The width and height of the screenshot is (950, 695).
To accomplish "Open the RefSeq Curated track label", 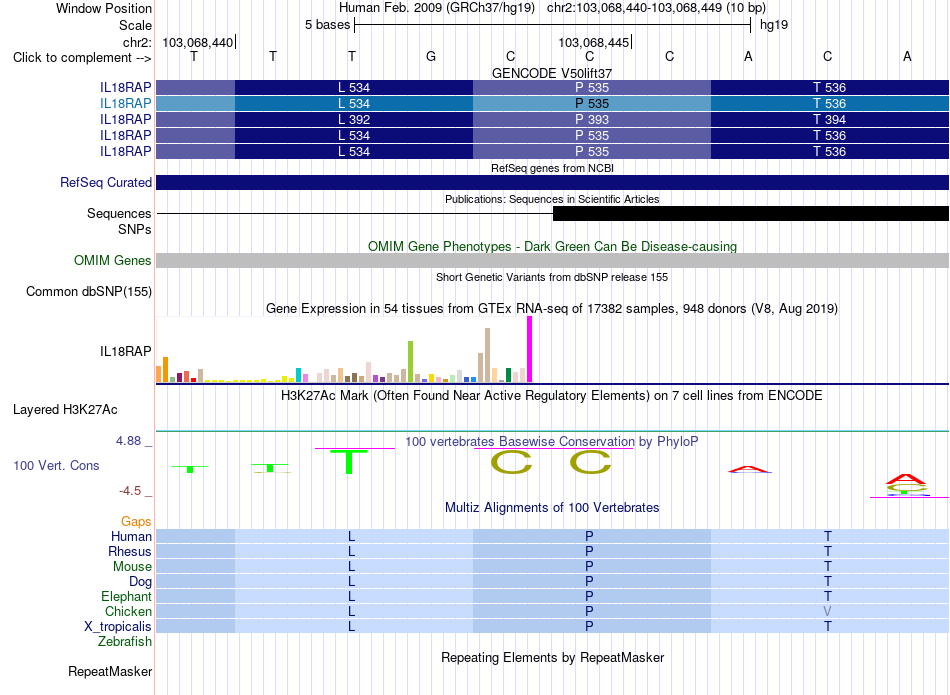I will tap(106, 182).
